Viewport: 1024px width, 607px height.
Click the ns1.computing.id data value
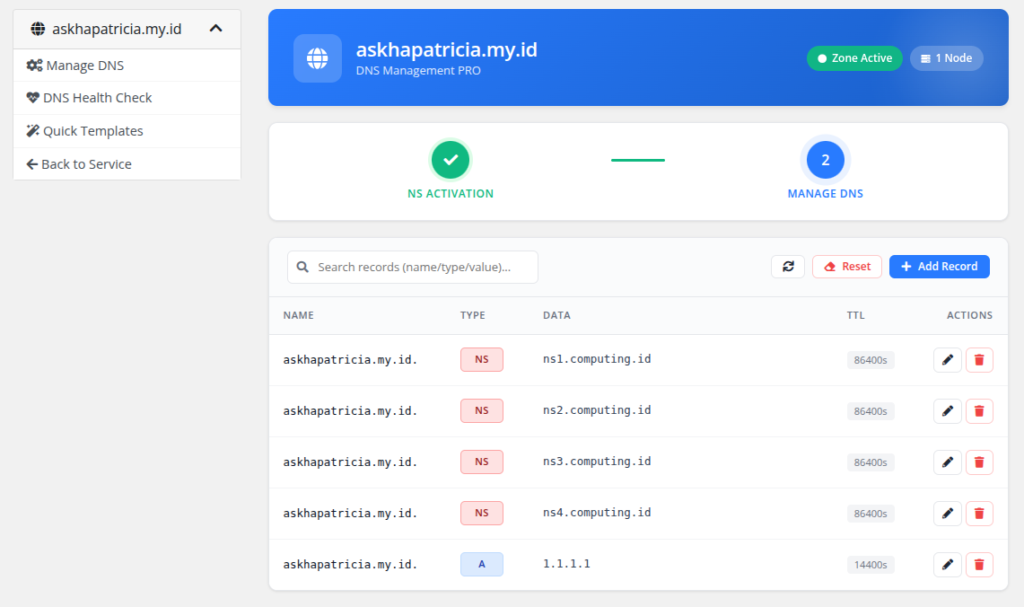[597, 359]
